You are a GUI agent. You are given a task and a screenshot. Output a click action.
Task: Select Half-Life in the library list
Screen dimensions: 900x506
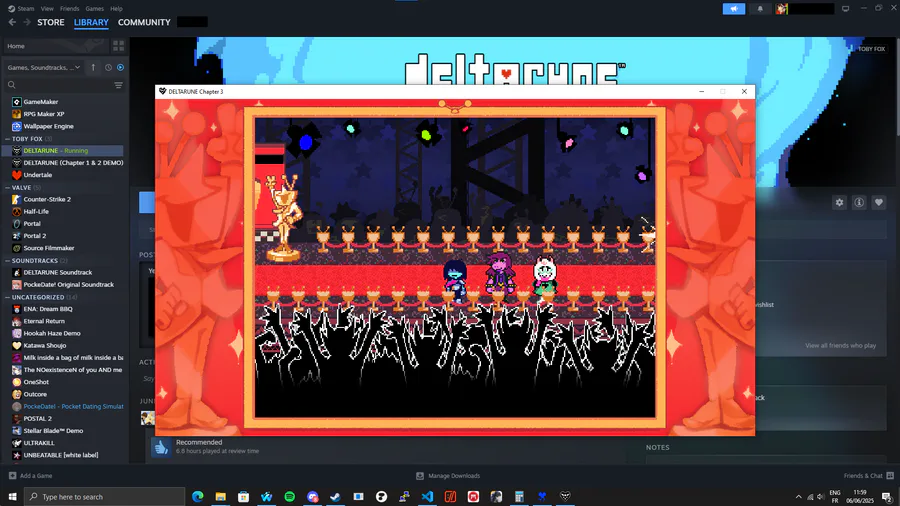coord(63,212)
